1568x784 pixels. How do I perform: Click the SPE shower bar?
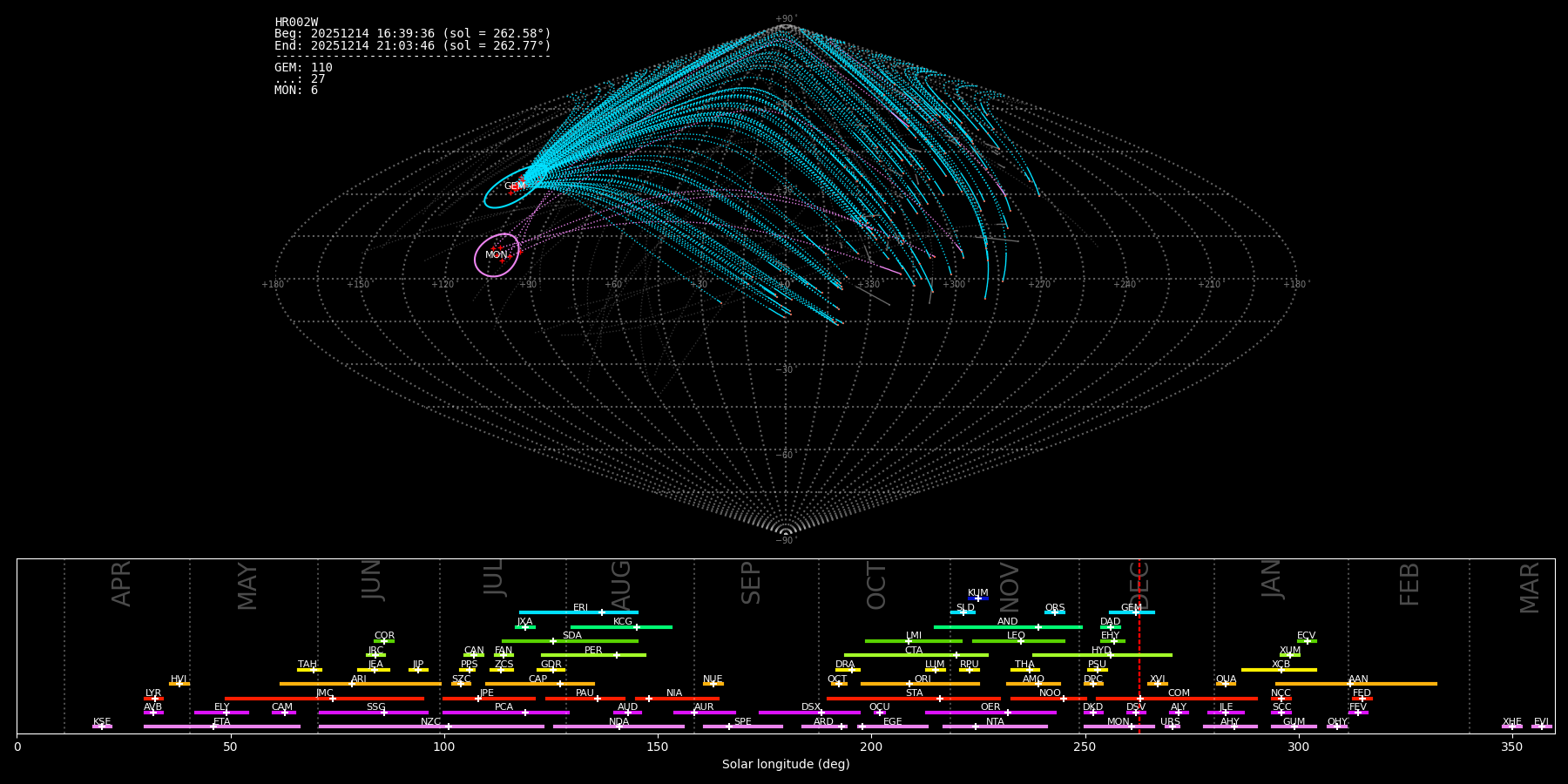pos(742,727)
